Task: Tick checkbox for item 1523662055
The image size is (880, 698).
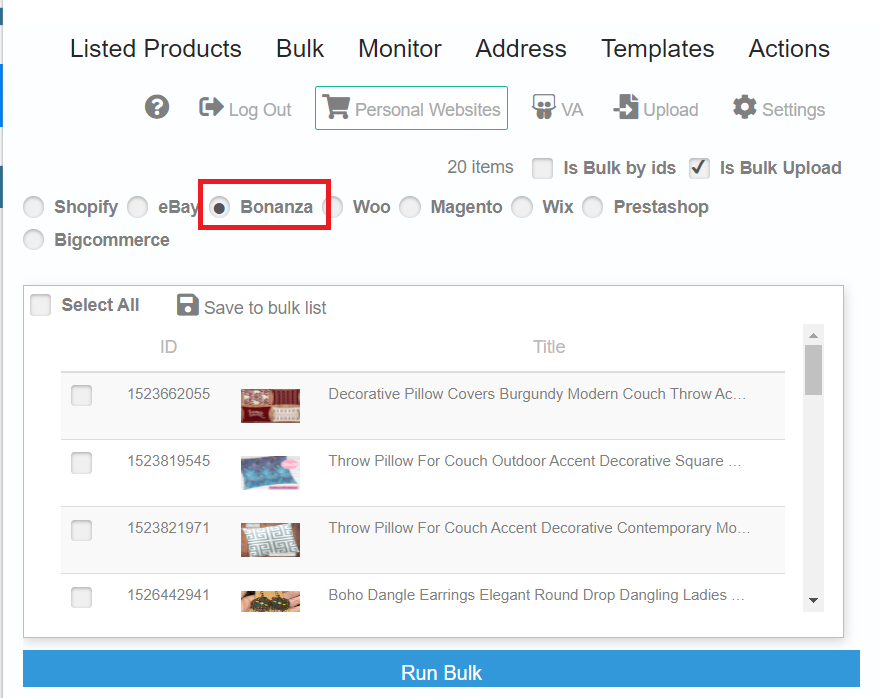Action: 81,395
